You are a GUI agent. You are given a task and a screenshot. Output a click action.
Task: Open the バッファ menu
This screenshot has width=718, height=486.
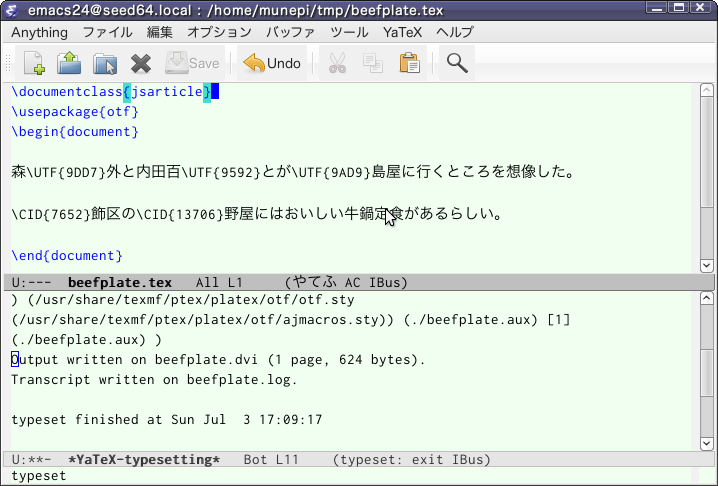click(291, 32)
